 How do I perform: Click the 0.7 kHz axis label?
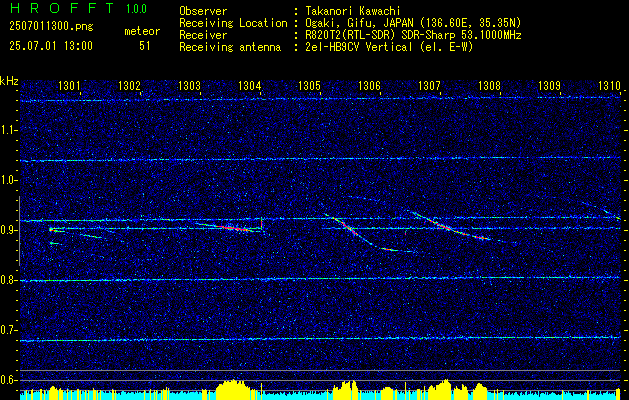click(x=8, y=330)
